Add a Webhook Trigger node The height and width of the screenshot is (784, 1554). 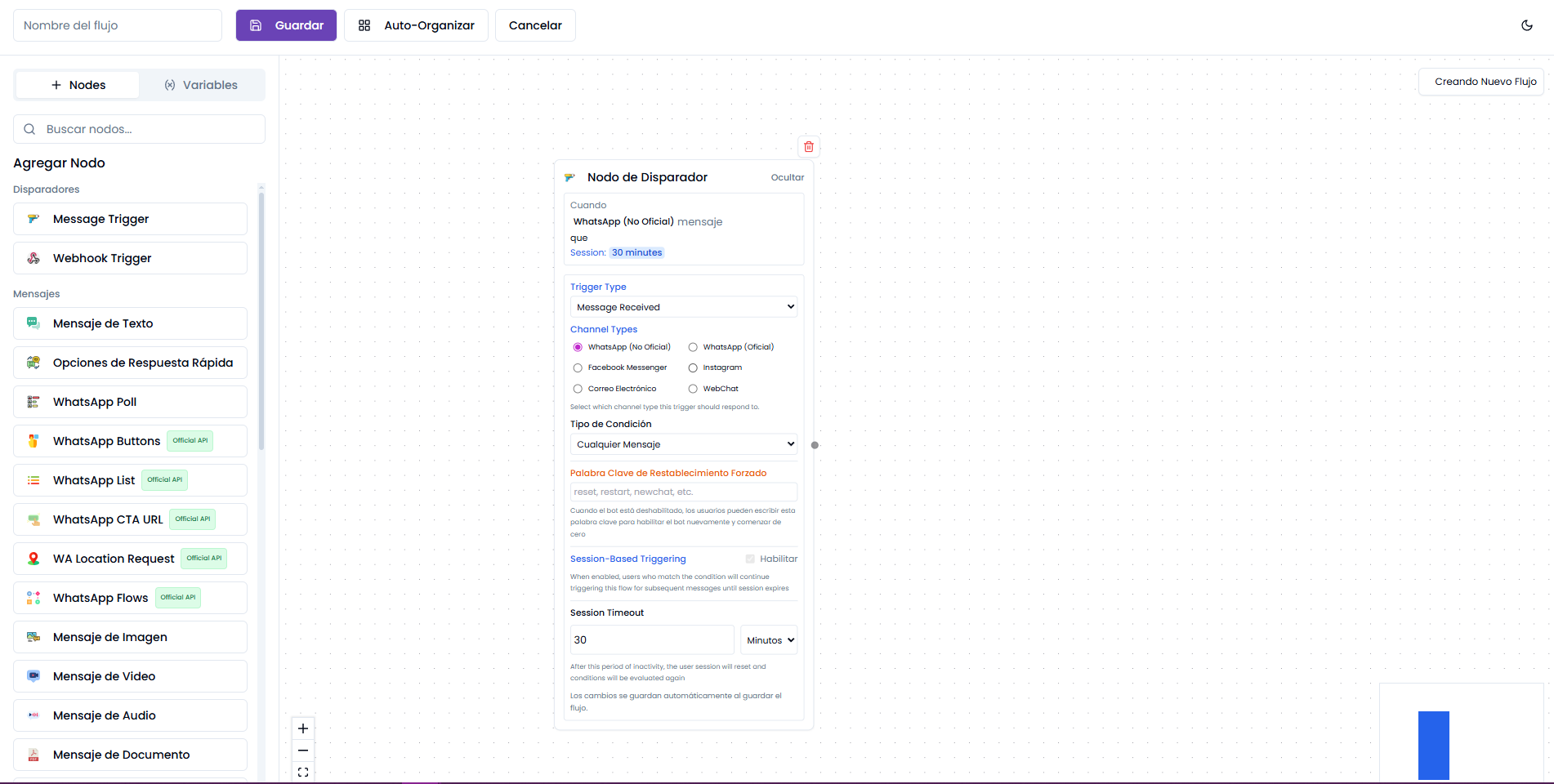[130, 258]
